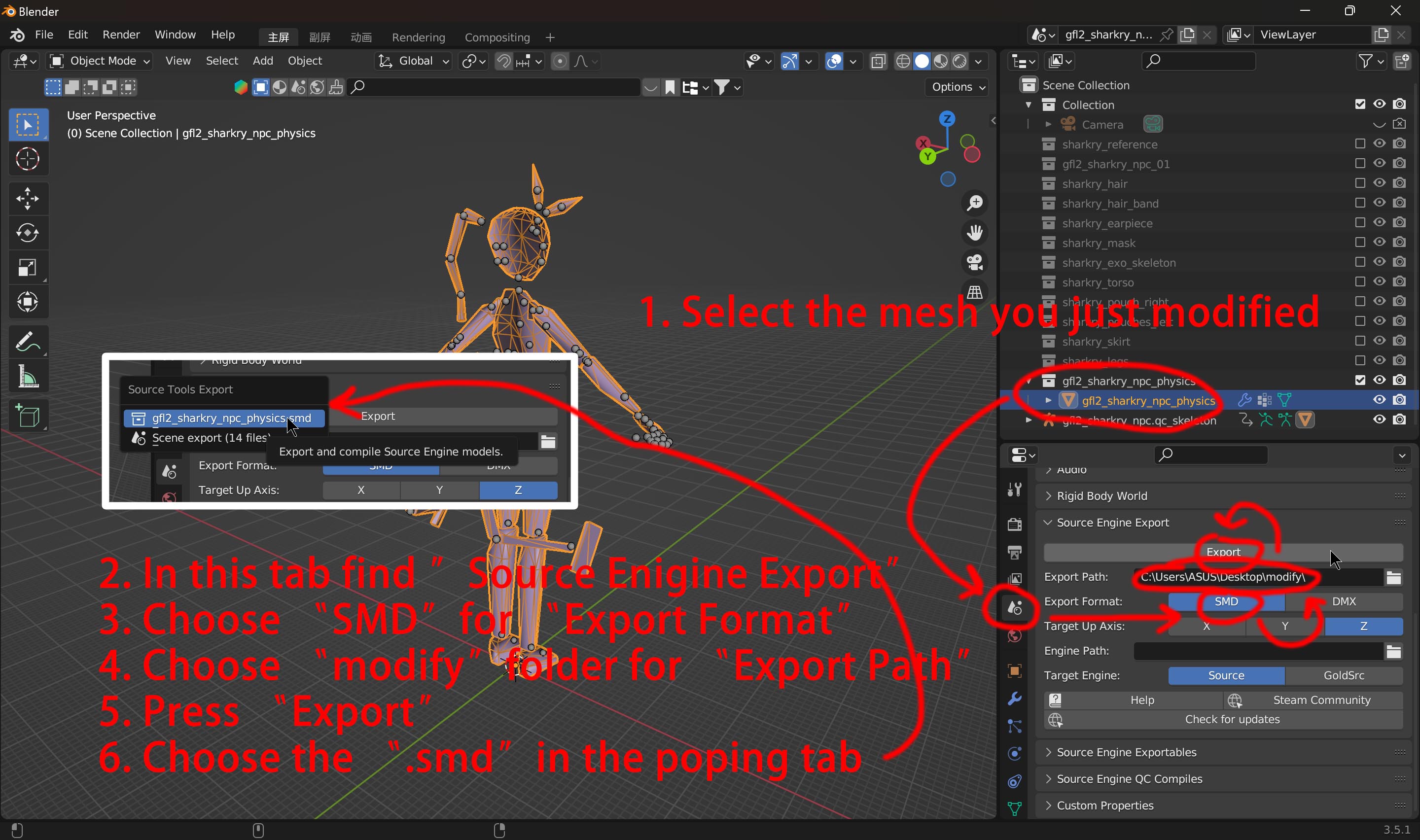
Task: Click the Add Cube tool
Action: pyautogui.click(x=27, y=416)
